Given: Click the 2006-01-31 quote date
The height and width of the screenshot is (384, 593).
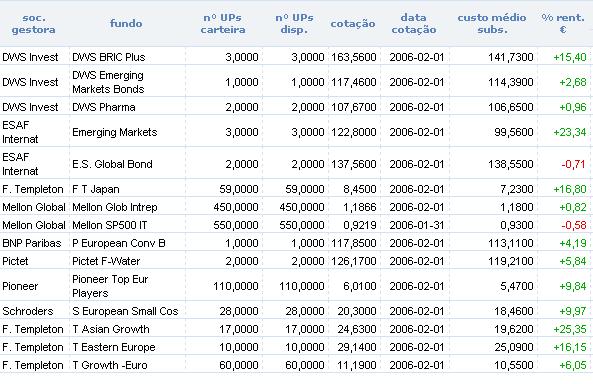Looking at the screenshot, I should pos(416,225).
